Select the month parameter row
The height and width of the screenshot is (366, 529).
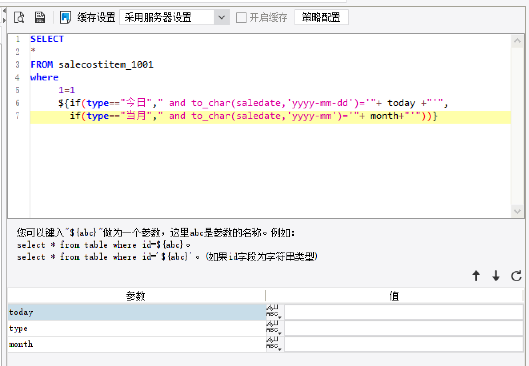click(137, 344)
